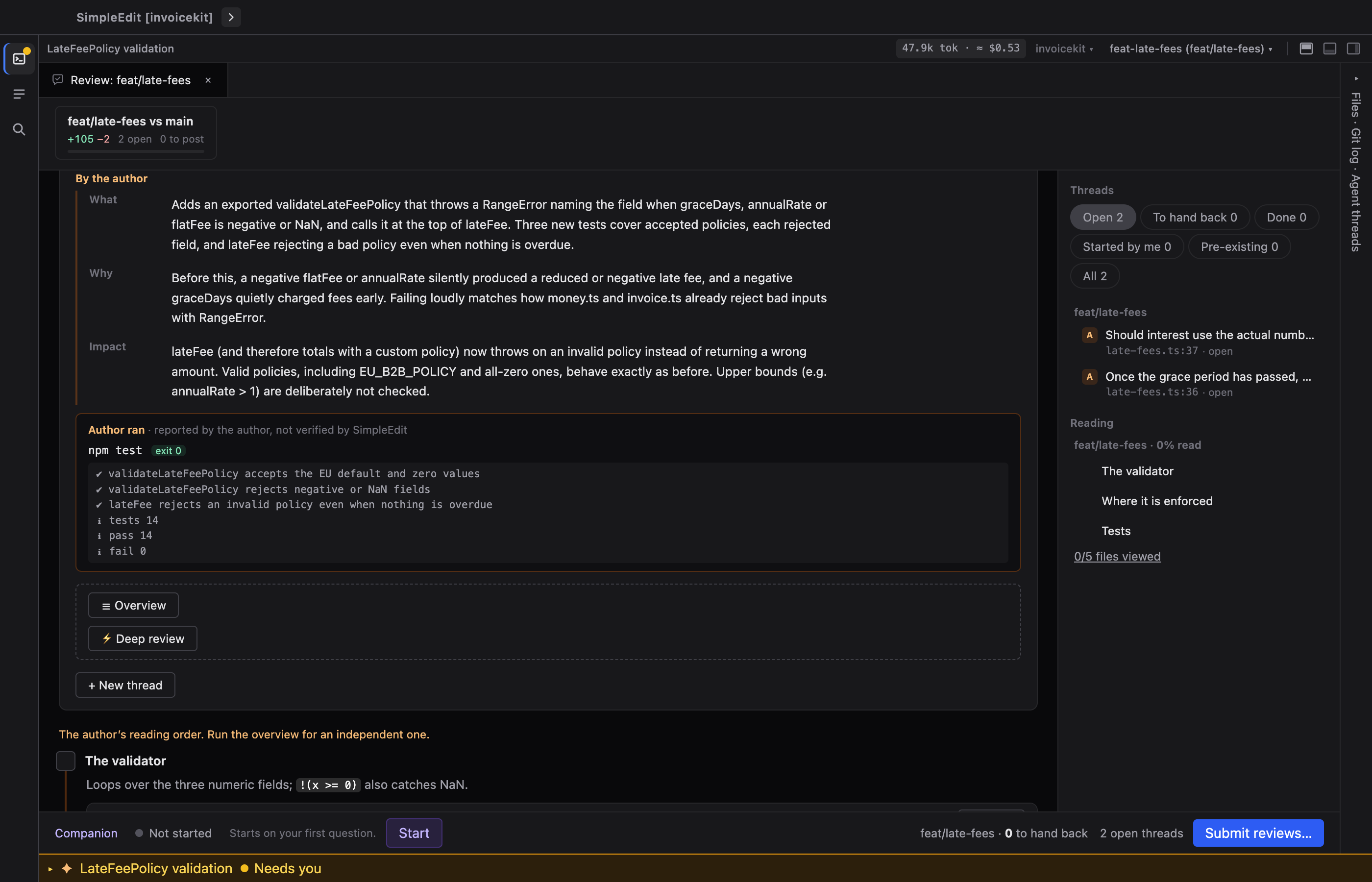Jump to 'Where it is enforced' reading section
1372x882 pixels.
tap(1157, 501)
